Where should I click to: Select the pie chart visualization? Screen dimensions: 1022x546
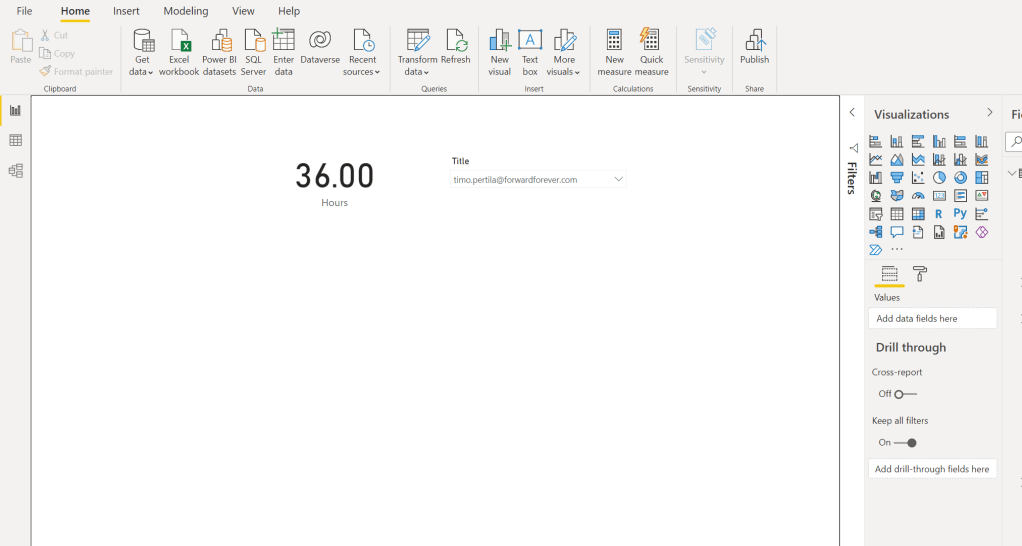939,178
